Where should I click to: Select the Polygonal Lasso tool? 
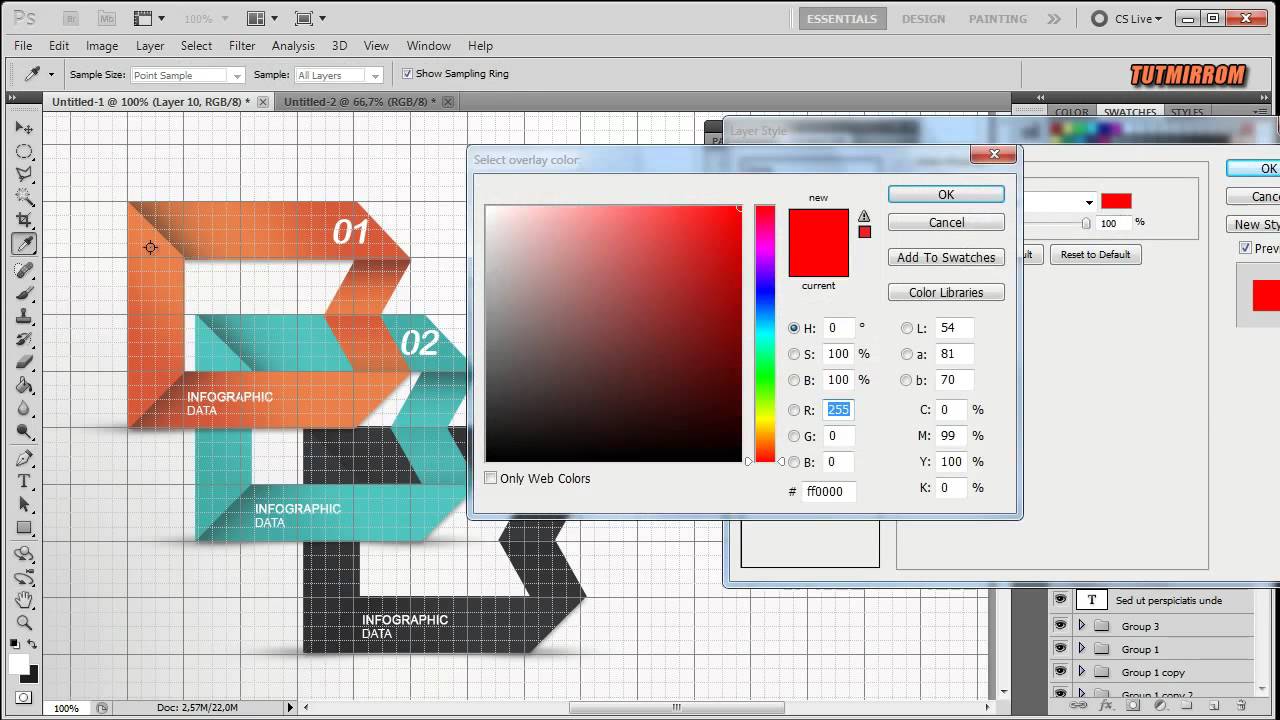coord(24,174)
